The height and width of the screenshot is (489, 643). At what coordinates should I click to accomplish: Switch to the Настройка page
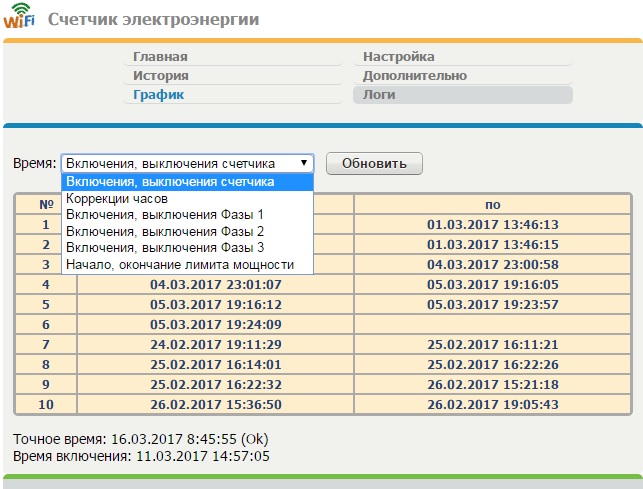pyautogui.click(x=398, y=57)
